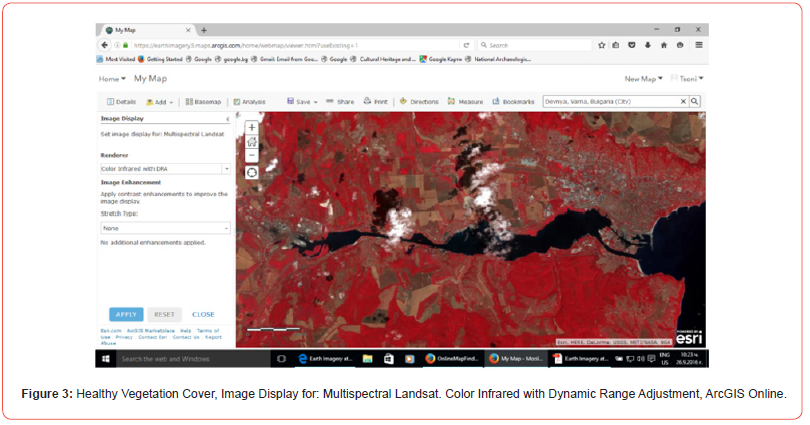
Task: Clear the Devnya location search text
Action: point(684,101)
